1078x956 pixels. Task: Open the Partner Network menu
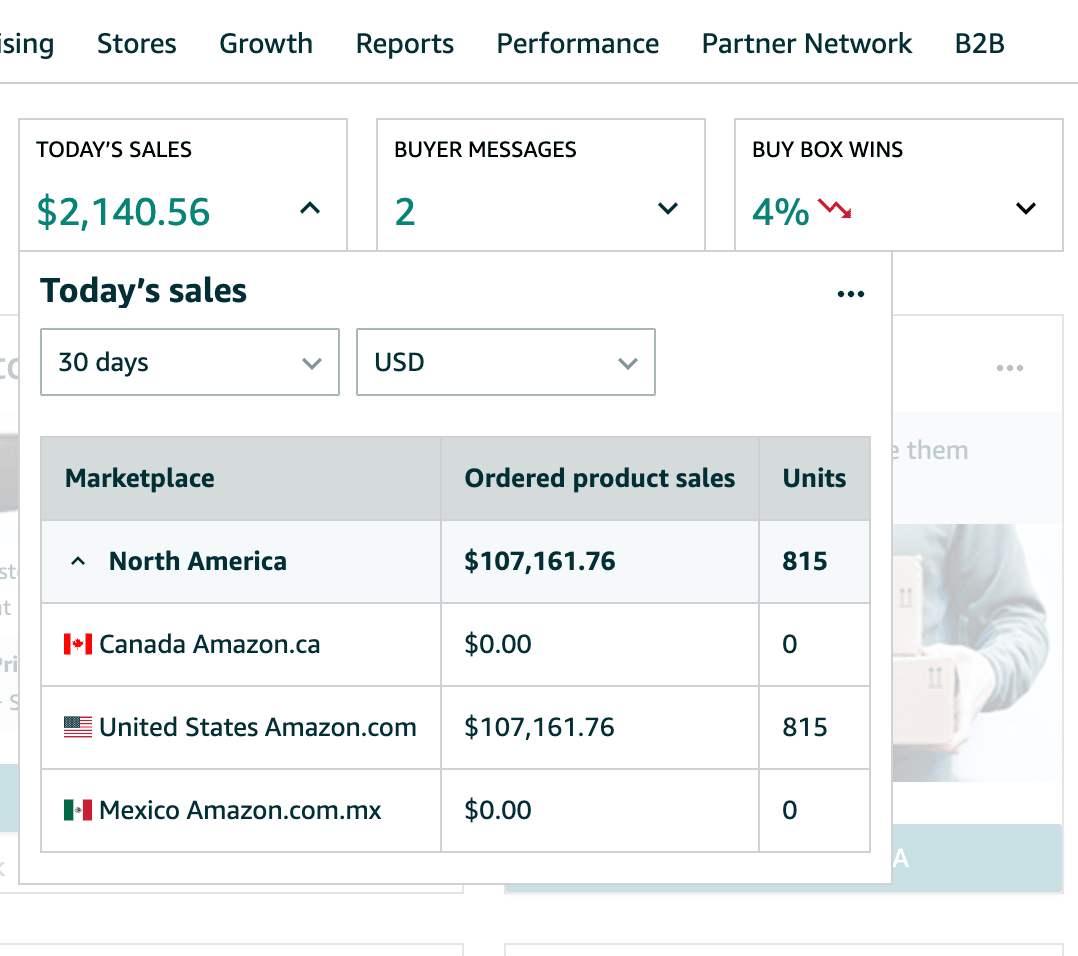pyautogui.click(x=806, y=44)
